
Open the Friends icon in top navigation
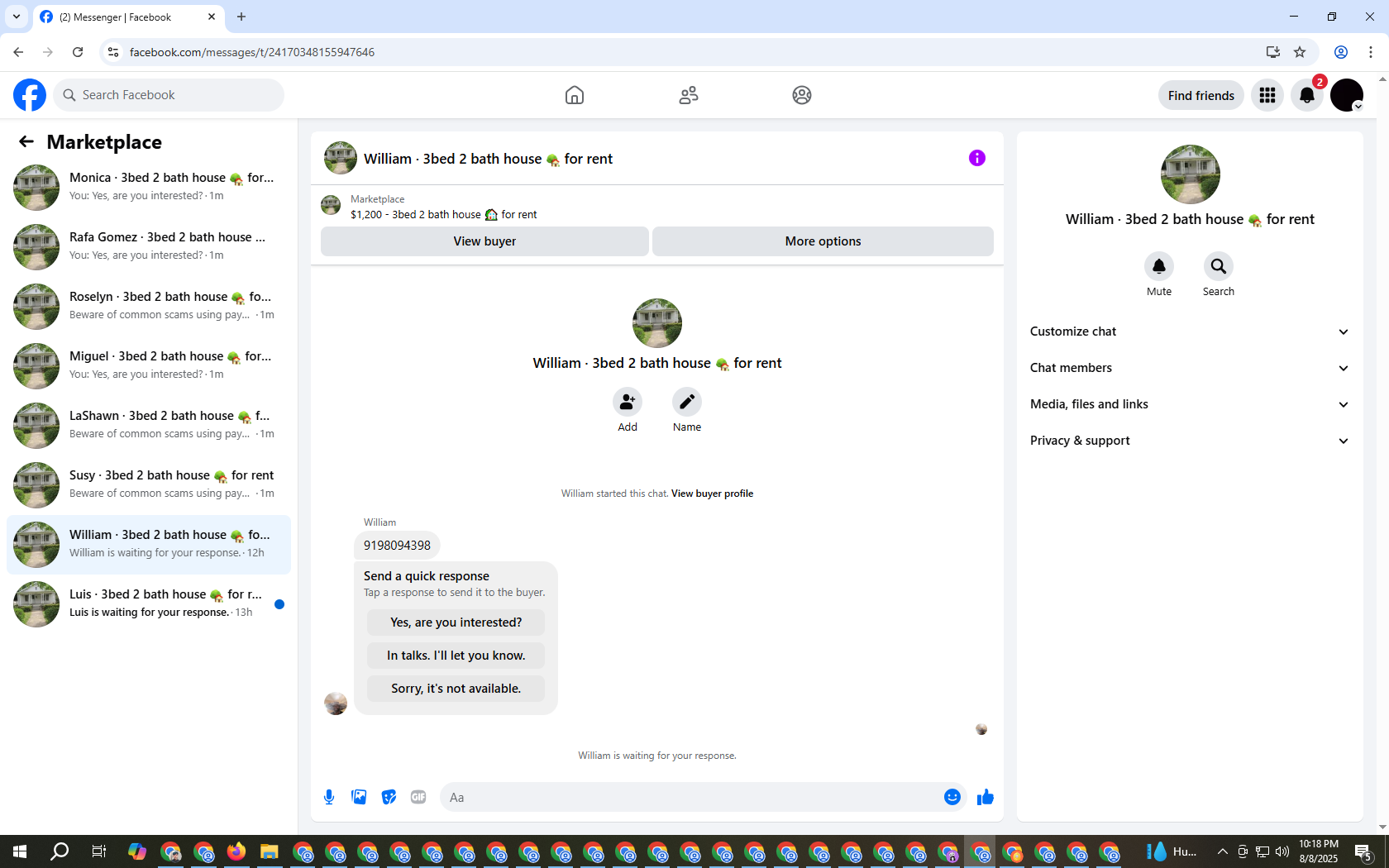pyautogui.click(x=689, y=95)
